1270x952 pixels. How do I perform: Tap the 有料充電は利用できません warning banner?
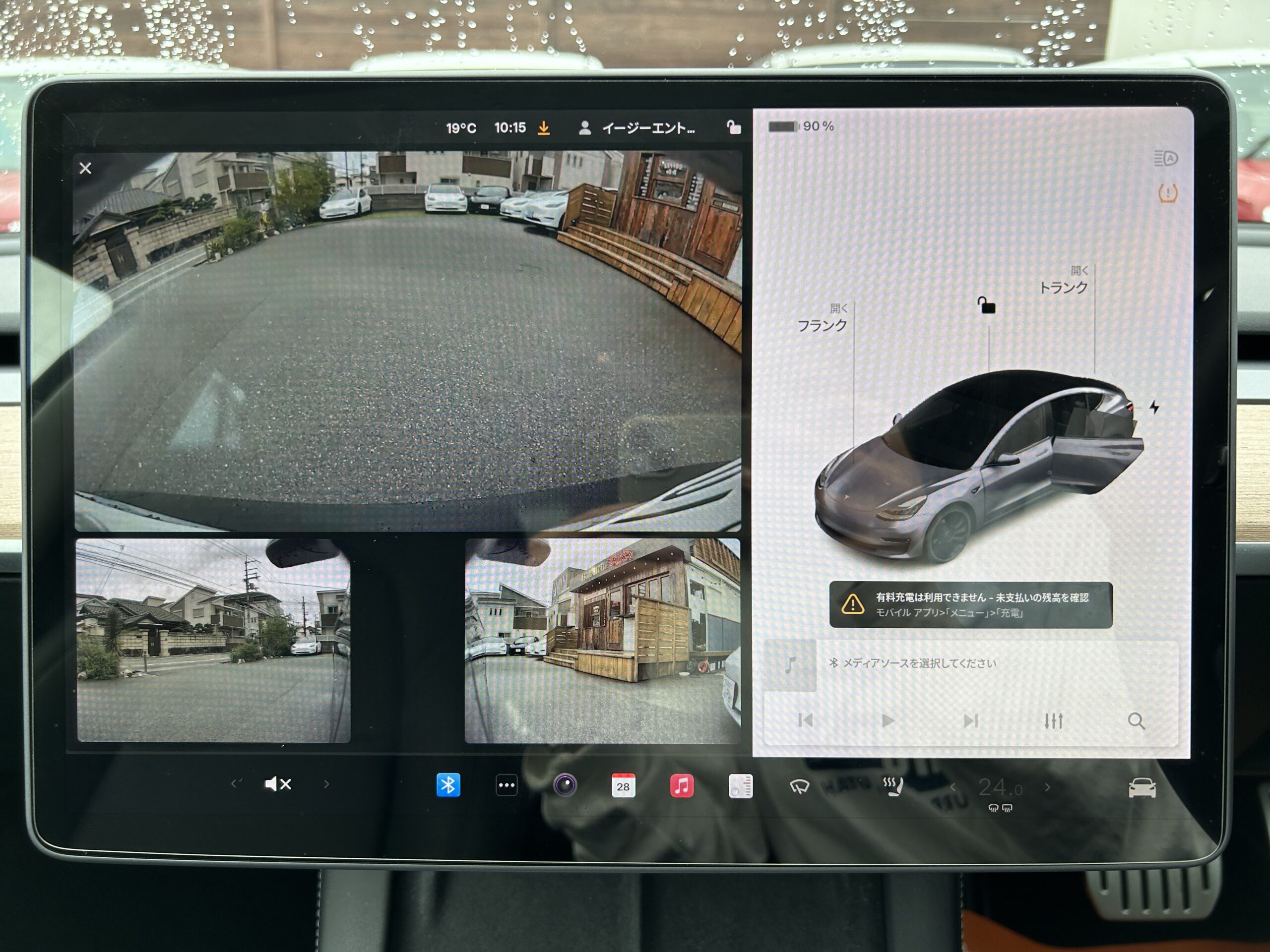coord(970,605)
